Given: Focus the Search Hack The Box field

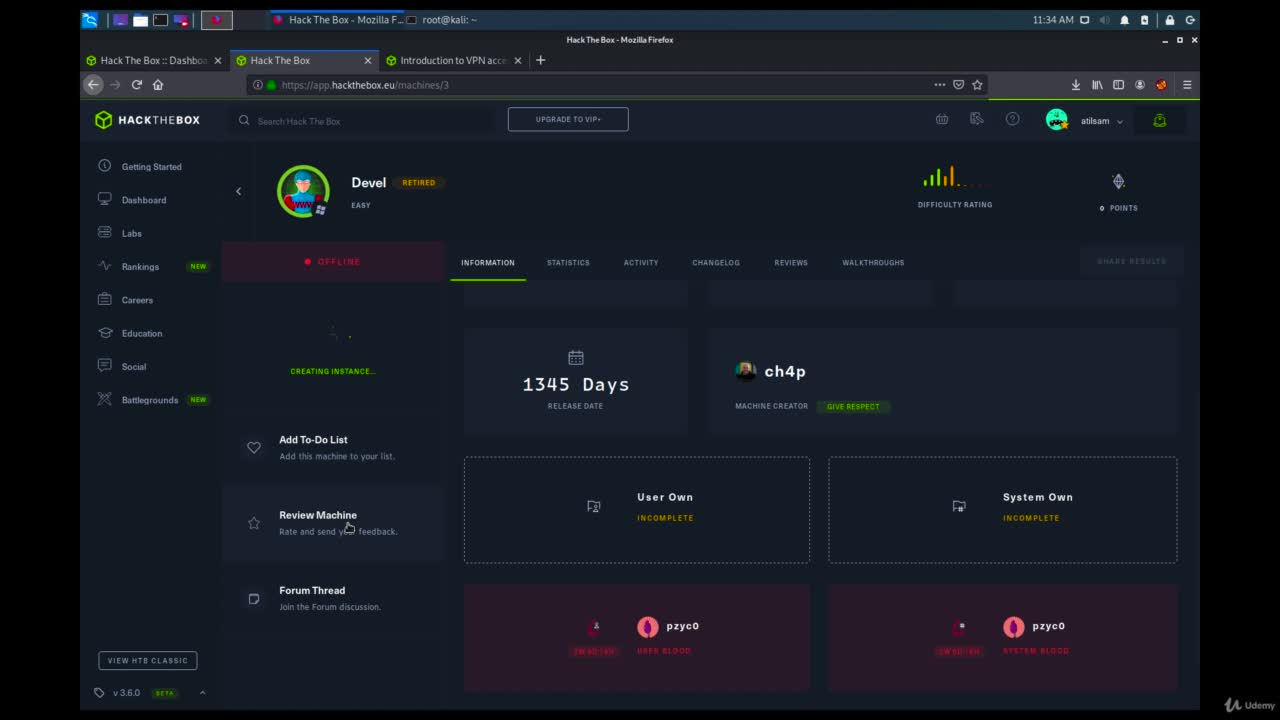Looking at the screenshot, I should pos(365,121).
